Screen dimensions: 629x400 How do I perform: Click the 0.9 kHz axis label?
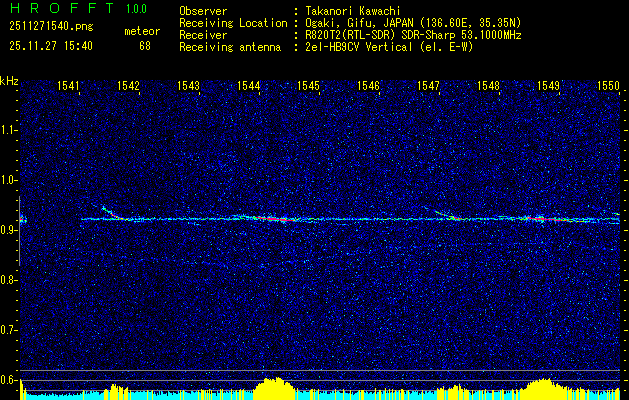coord(7,230)
